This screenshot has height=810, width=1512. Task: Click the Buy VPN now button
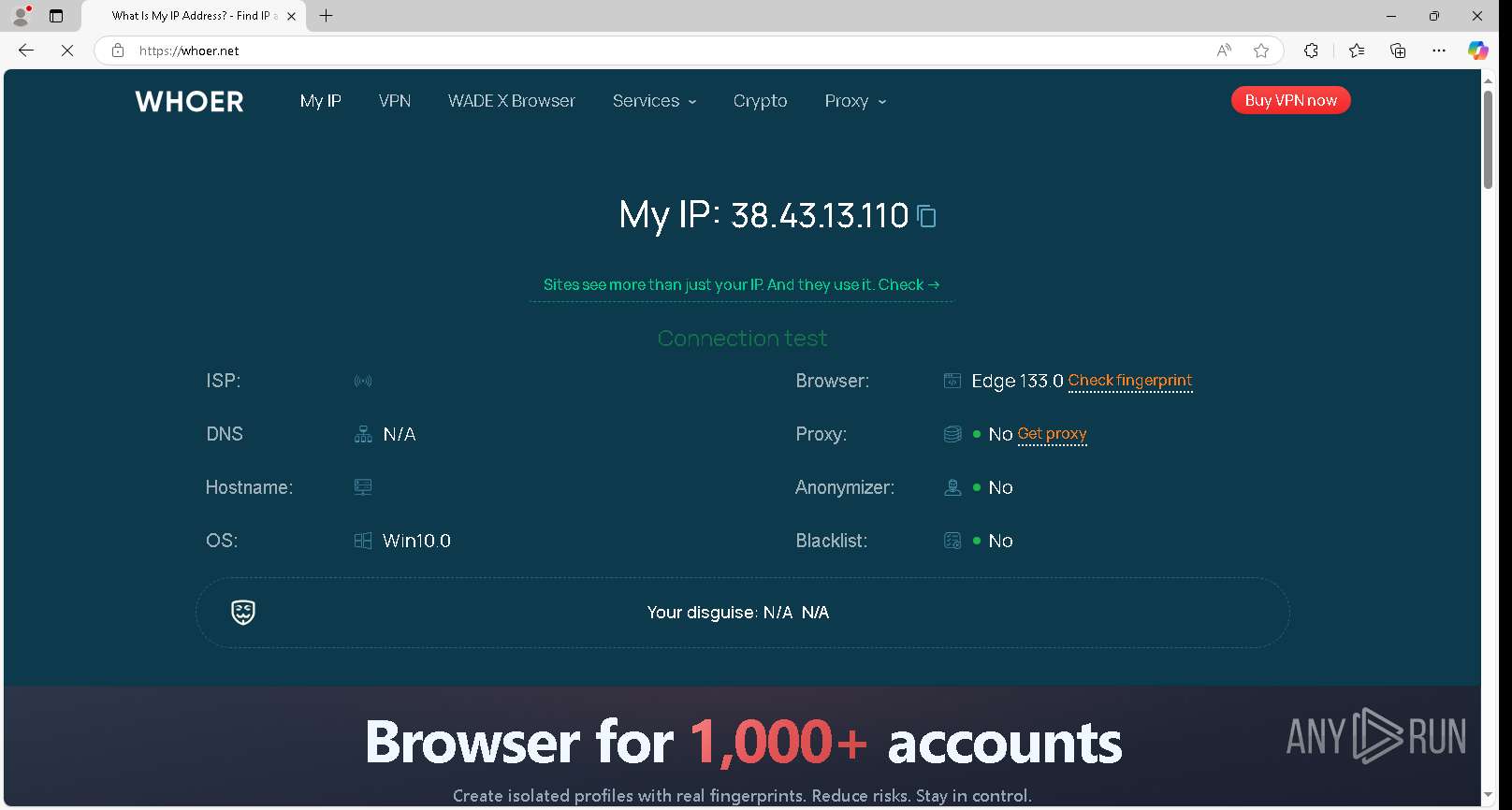point(1291,100)
